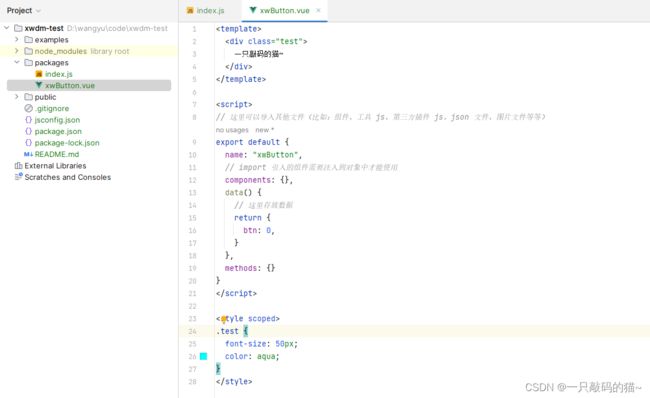This screenshot has height=398, width=650.
Task: Click the 'methods: {}' line
Action: [250, 268]
